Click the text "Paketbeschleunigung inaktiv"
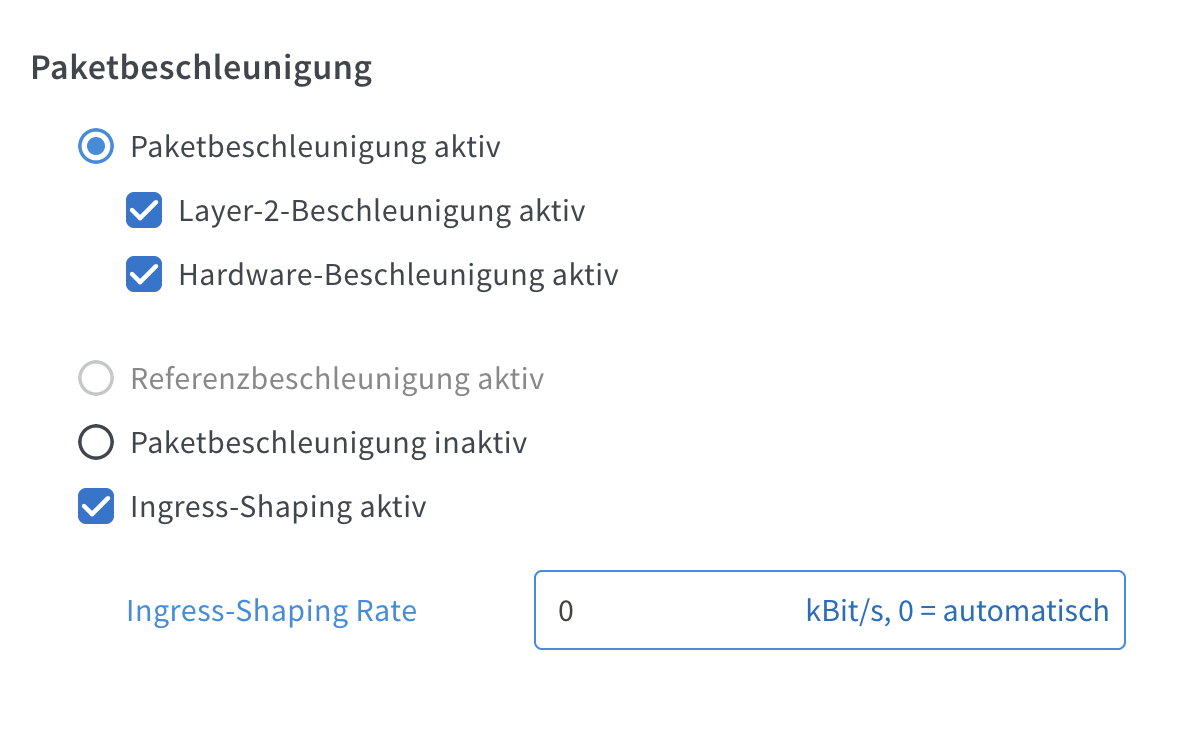Image resolution: width=1180 pixels, height=756 pixels. 327,442
